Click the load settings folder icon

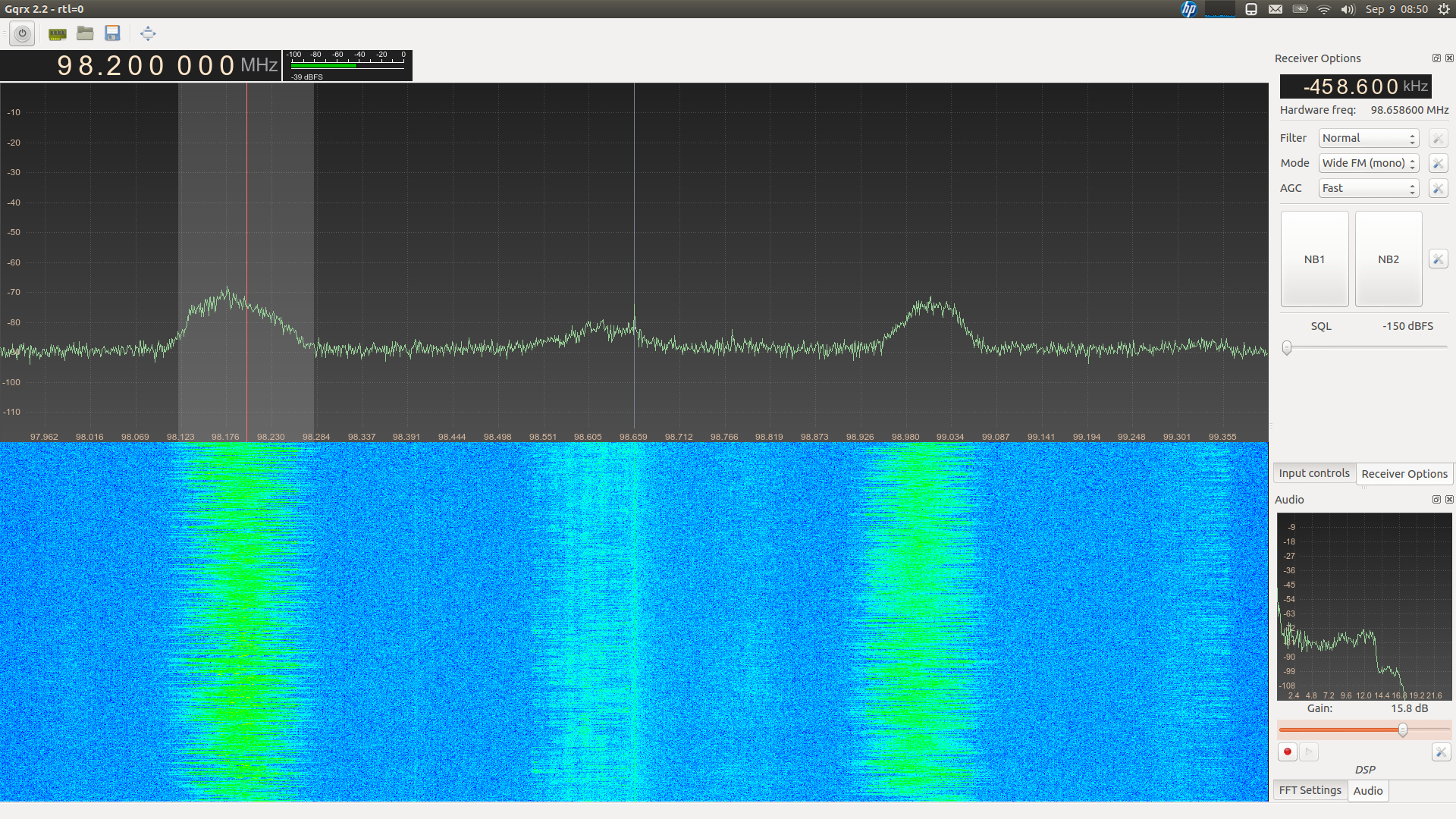click(85, 33)
